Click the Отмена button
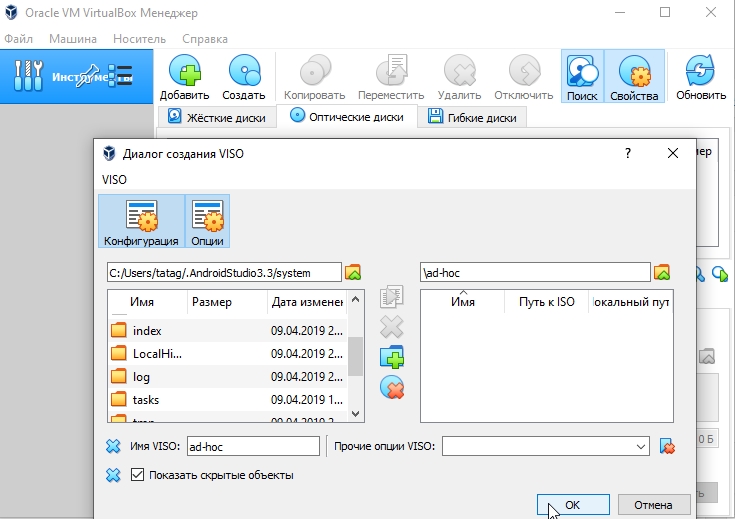The height and width of the screenshot is (519, 735). tap(653, 505)
